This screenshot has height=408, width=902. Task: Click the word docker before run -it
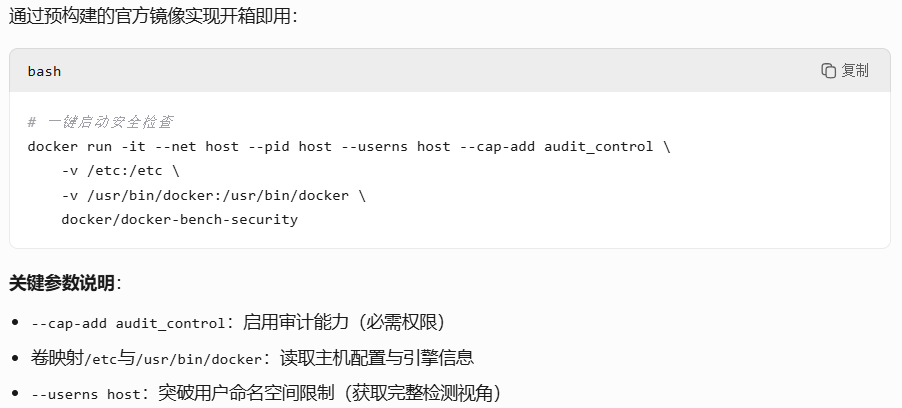(x=53, y=147)
